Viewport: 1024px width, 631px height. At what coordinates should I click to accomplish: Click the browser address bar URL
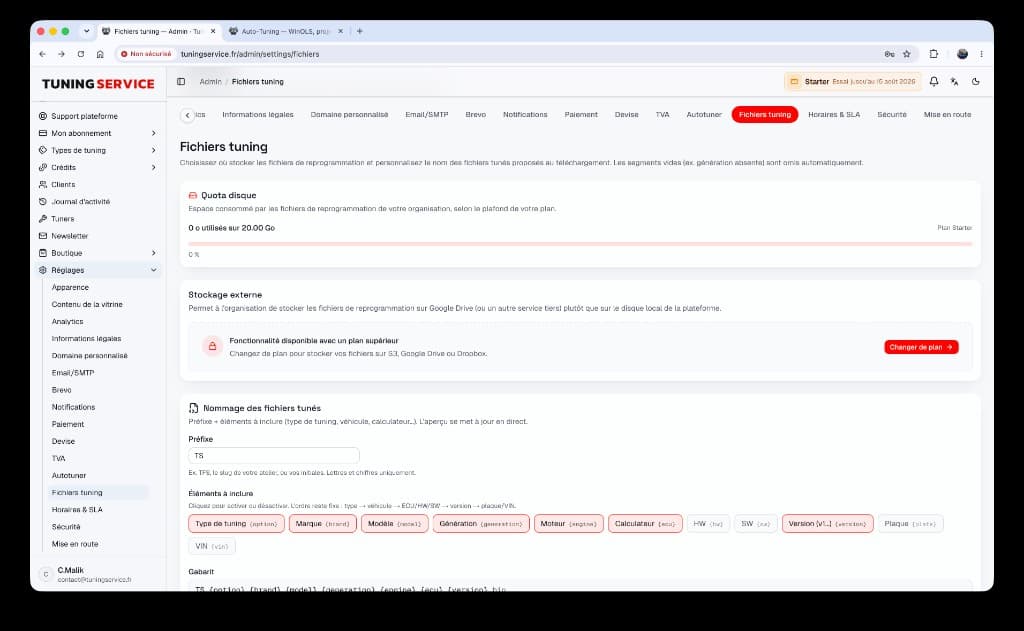(249, 54)
